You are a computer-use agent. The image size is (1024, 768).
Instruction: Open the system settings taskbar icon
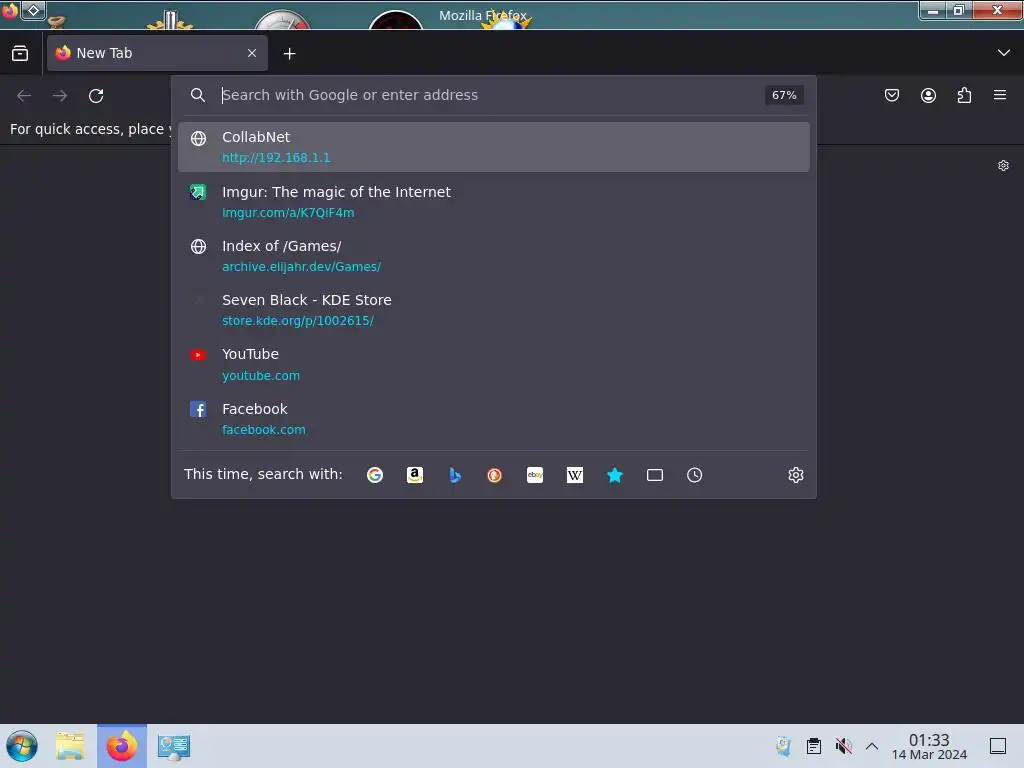point(174,746)
